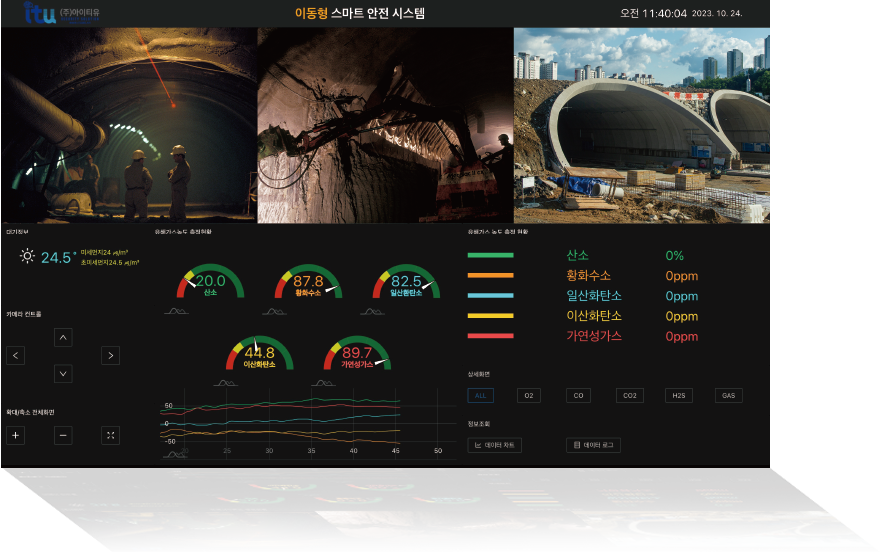
Task: Click the 황화수소 label in the legend list
Action: (589, 275)
